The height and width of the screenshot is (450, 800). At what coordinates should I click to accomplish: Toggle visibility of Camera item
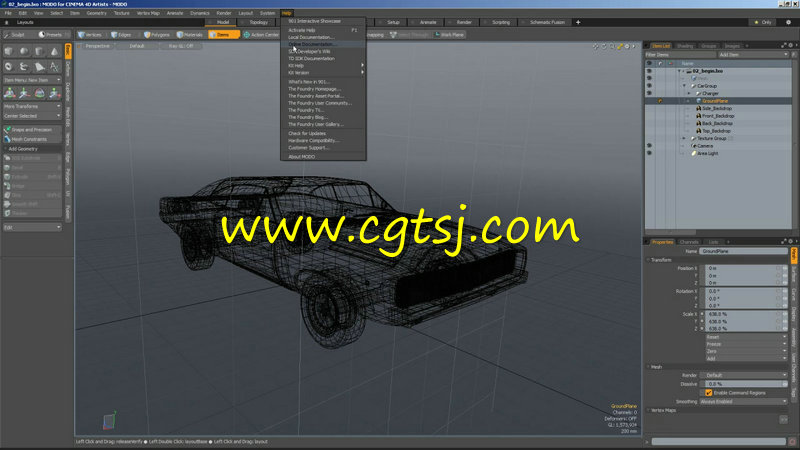point(649,146)
